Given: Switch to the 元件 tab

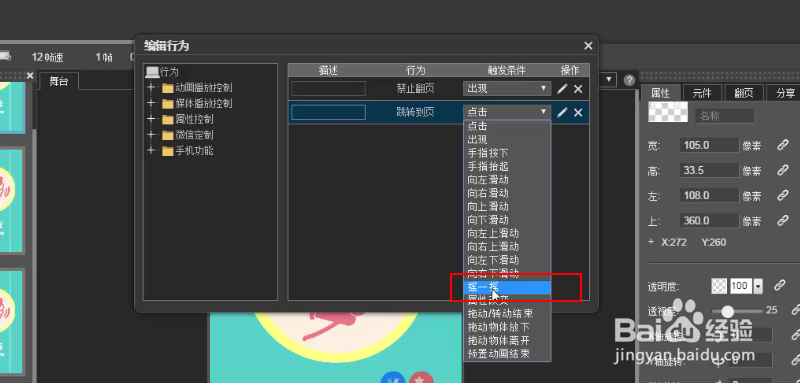Looking at the screenshot, I should (703, 93).
